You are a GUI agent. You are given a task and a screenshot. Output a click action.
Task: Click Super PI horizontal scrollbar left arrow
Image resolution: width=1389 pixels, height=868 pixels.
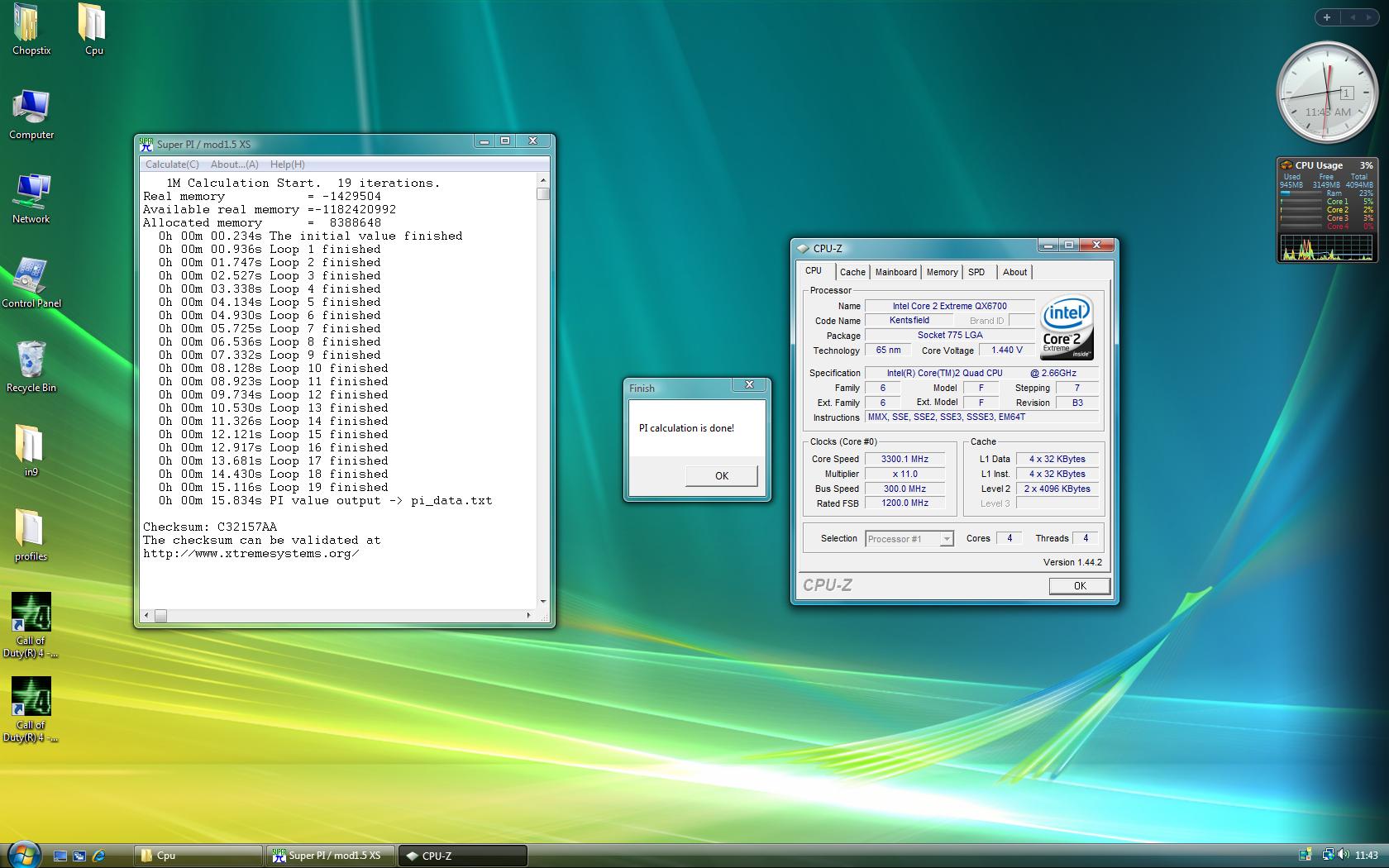pyautogui.click(x=147, y=615)
